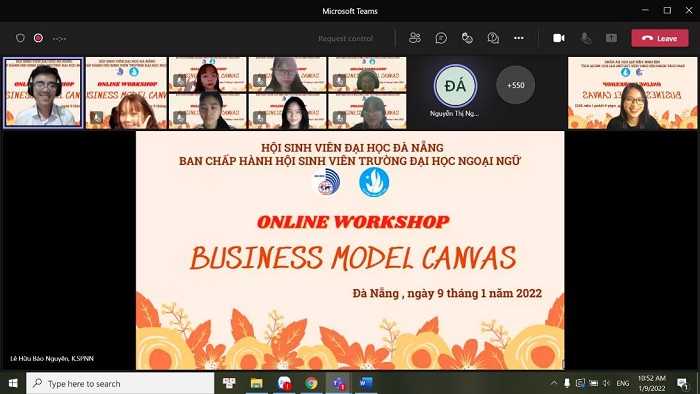
Task: Select the video of man wearing headphones
Action: (43, 93)
